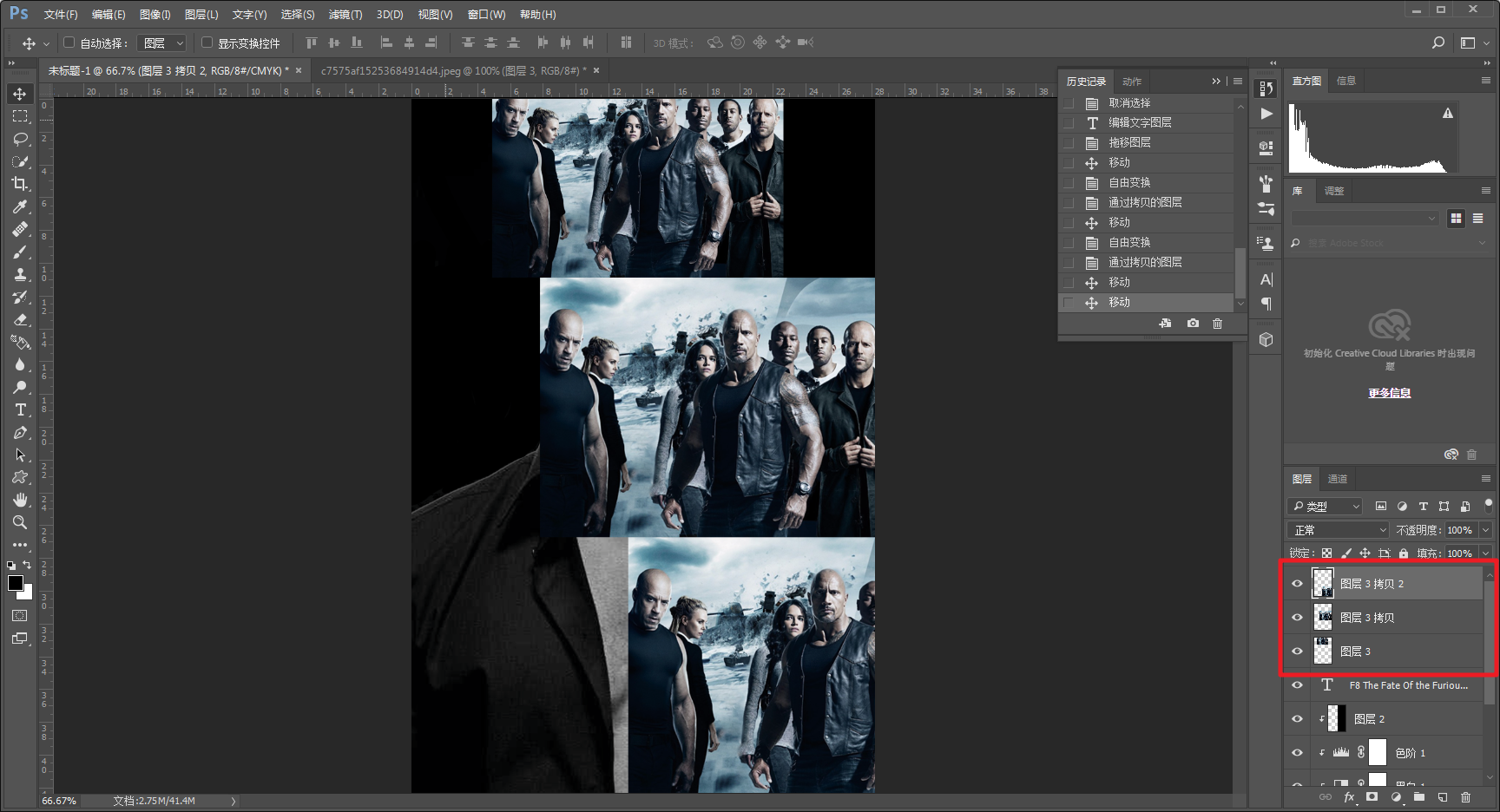Viewport: 1500px width, 812px height.
Task: Click the 更多信息 link
Action: tap(1390, 393)
